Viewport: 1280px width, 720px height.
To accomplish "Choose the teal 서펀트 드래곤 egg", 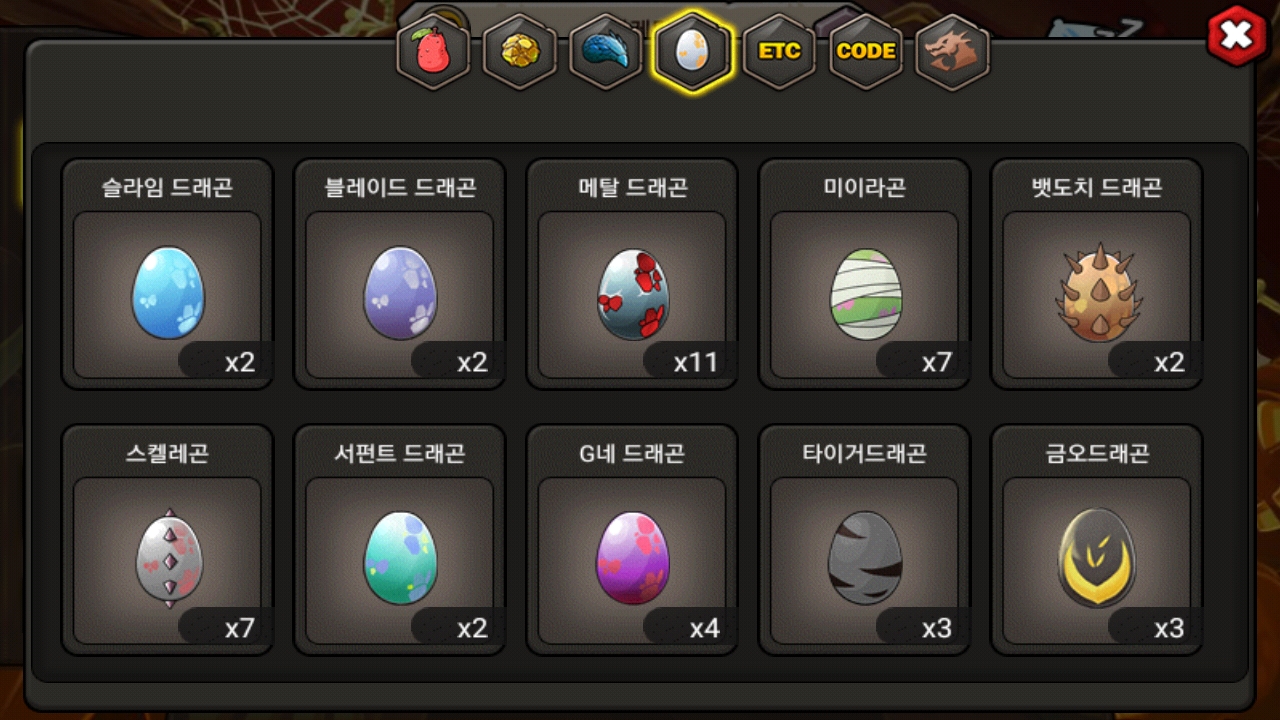I will (x=400, y=558).
